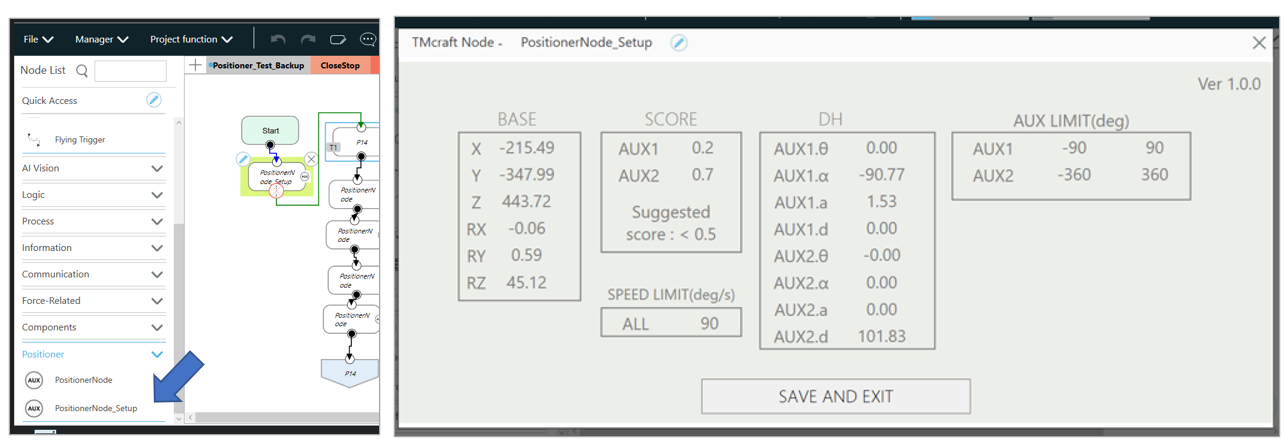This screenshot has width=1284, height=445.
Task: Click the SAVE AND EXIT button
Action: coord(835,396)
